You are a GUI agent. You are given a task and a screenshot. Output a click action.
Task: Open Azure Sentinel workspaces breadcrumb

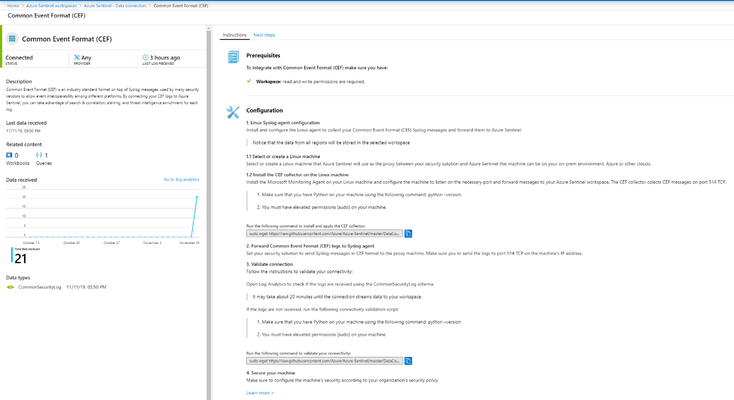coord(51,6)
